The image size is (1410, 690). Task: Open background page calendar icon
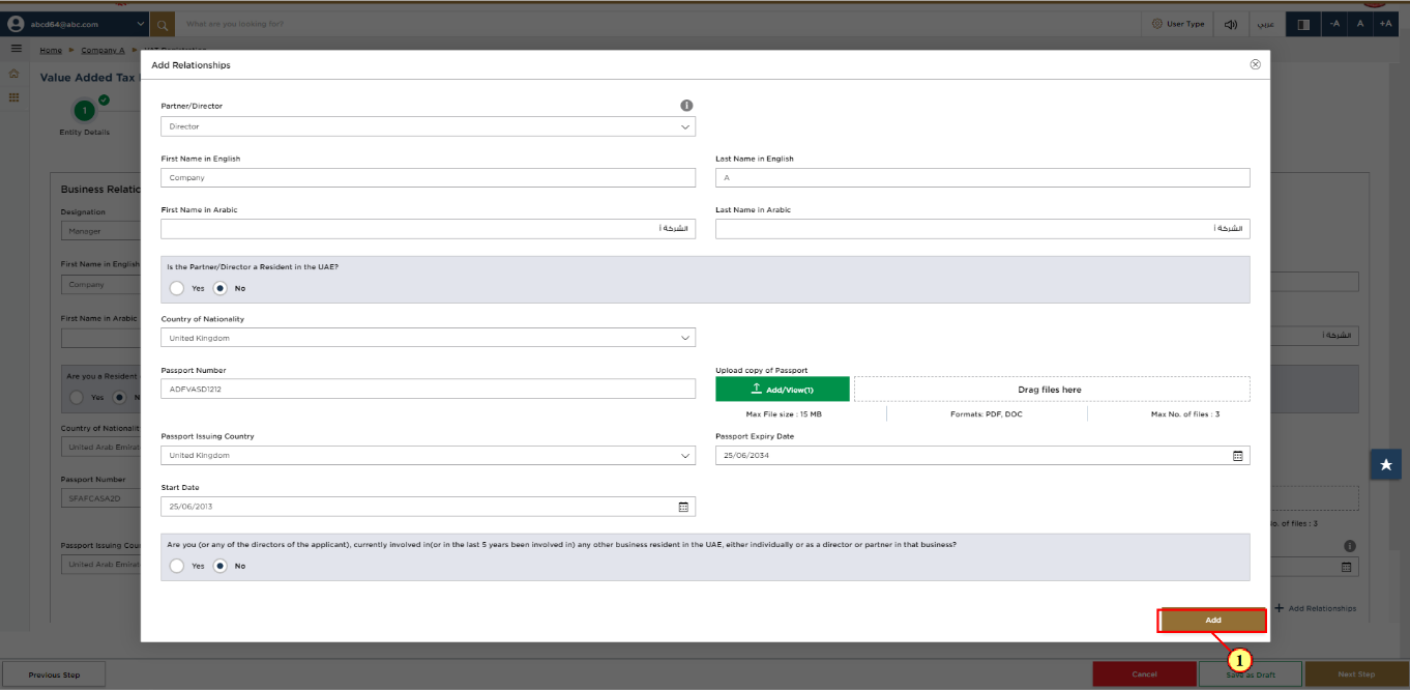1346,567
